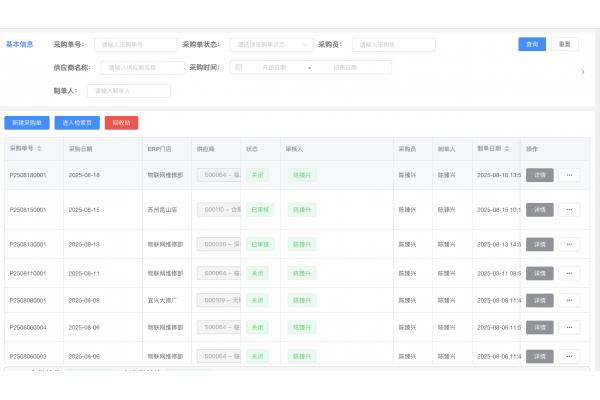Viewport: 600px width, 400px height.
Task: Open more actions for order P2508130001
Action: click(569, 244)
